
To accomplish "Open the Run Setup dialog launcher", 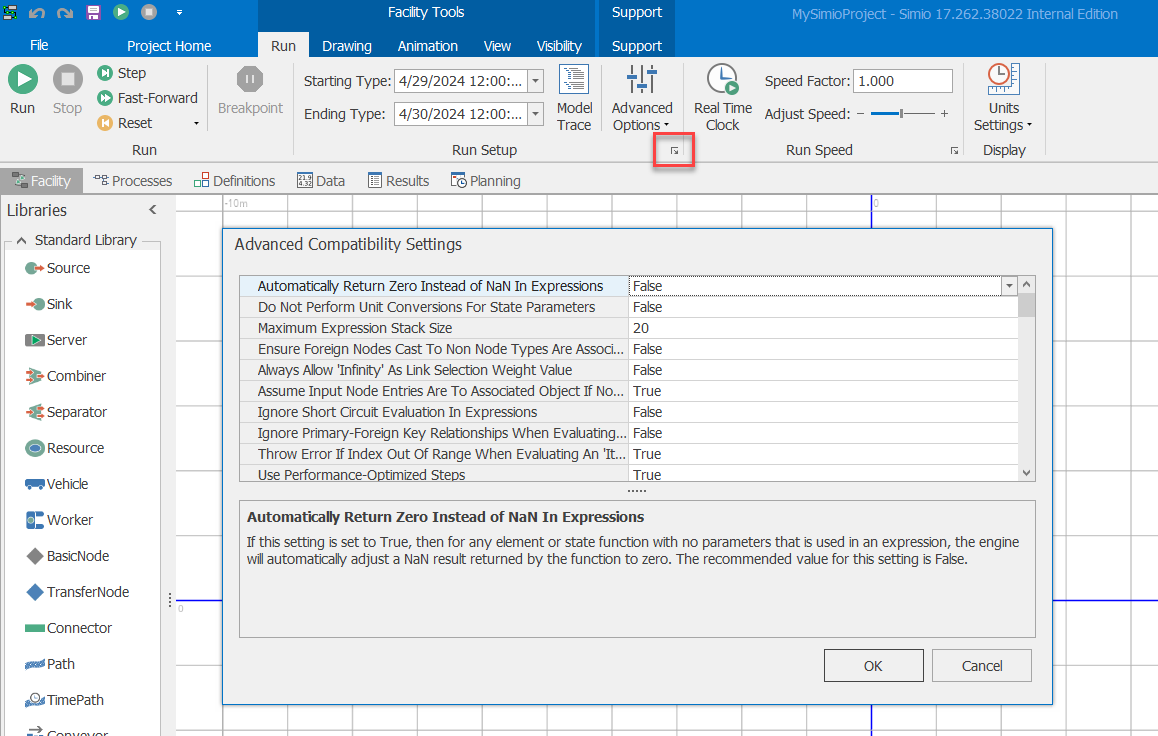I will (x=674, y=151).
